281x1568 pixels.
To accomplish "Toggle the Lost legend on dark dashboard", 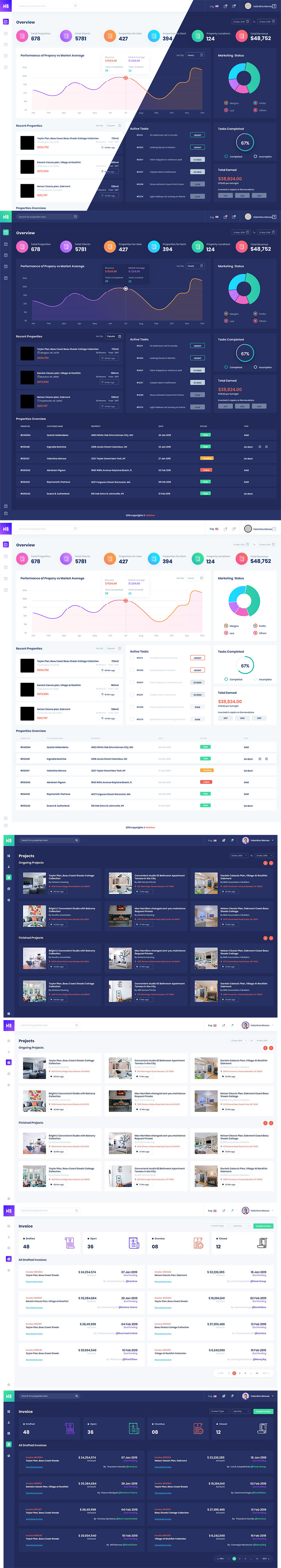I will pos(230,322).
